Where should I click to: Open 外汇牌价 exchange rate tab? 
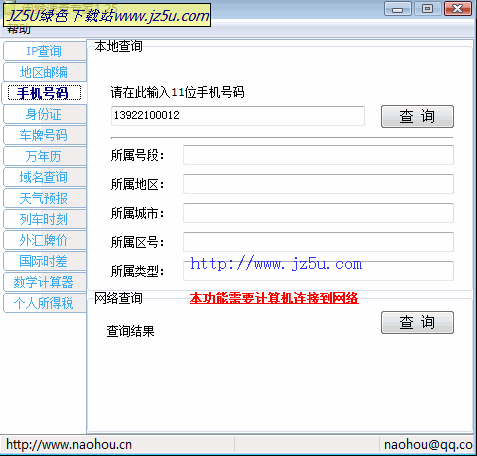44,240
